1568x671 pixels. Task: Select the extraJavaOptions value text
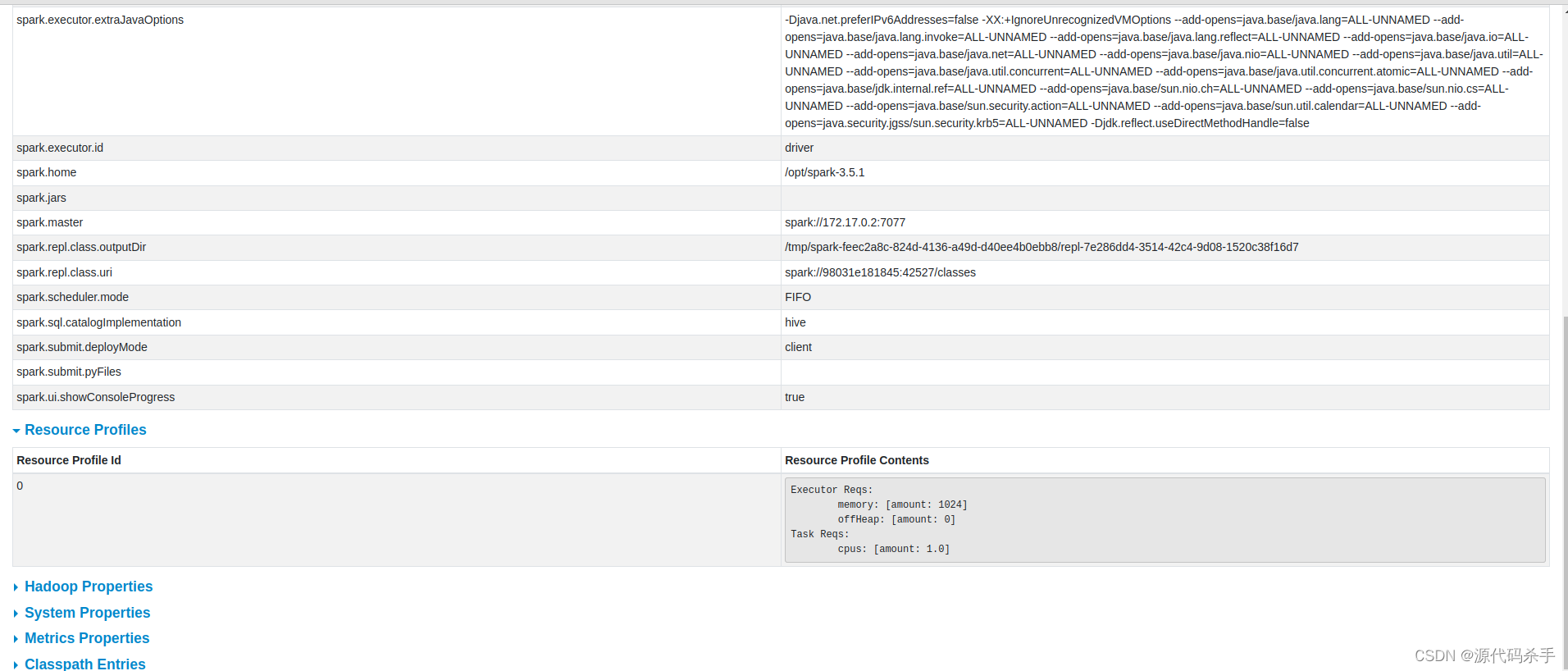[1164, 71]
